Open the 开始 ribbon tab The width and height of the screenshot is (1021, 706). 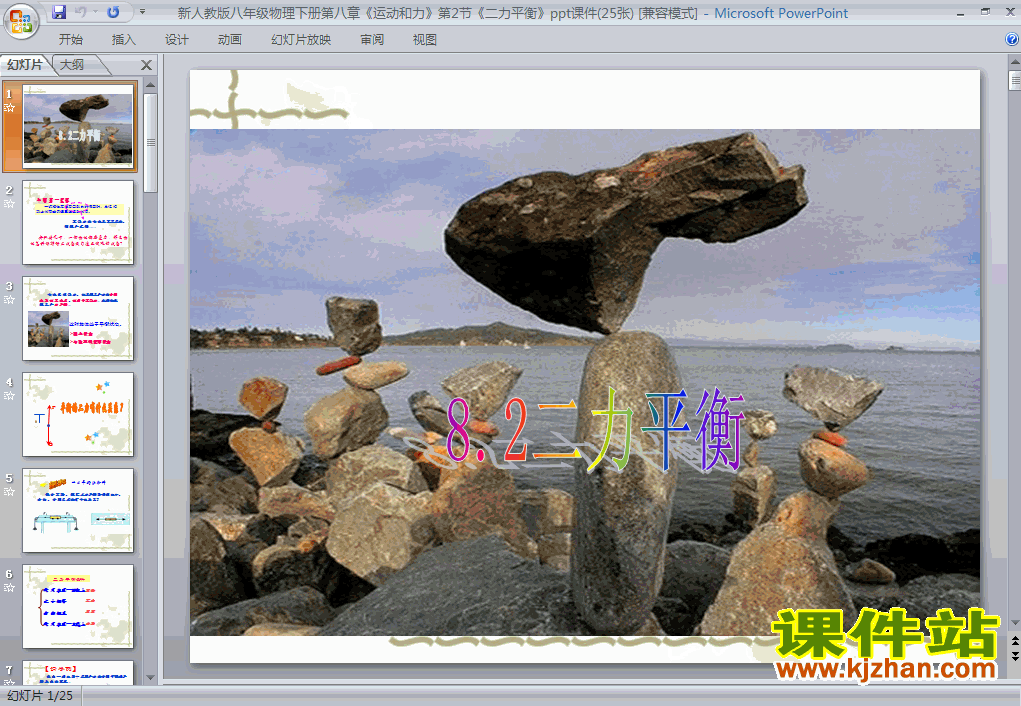point(70,40)
